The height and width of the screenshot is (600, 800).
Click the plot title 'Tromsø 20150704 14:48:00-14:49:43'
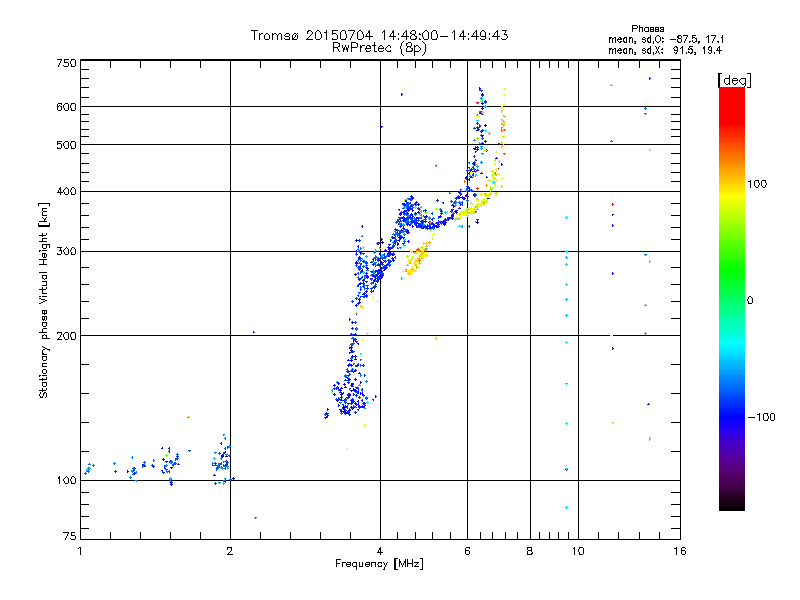point(379,35)
